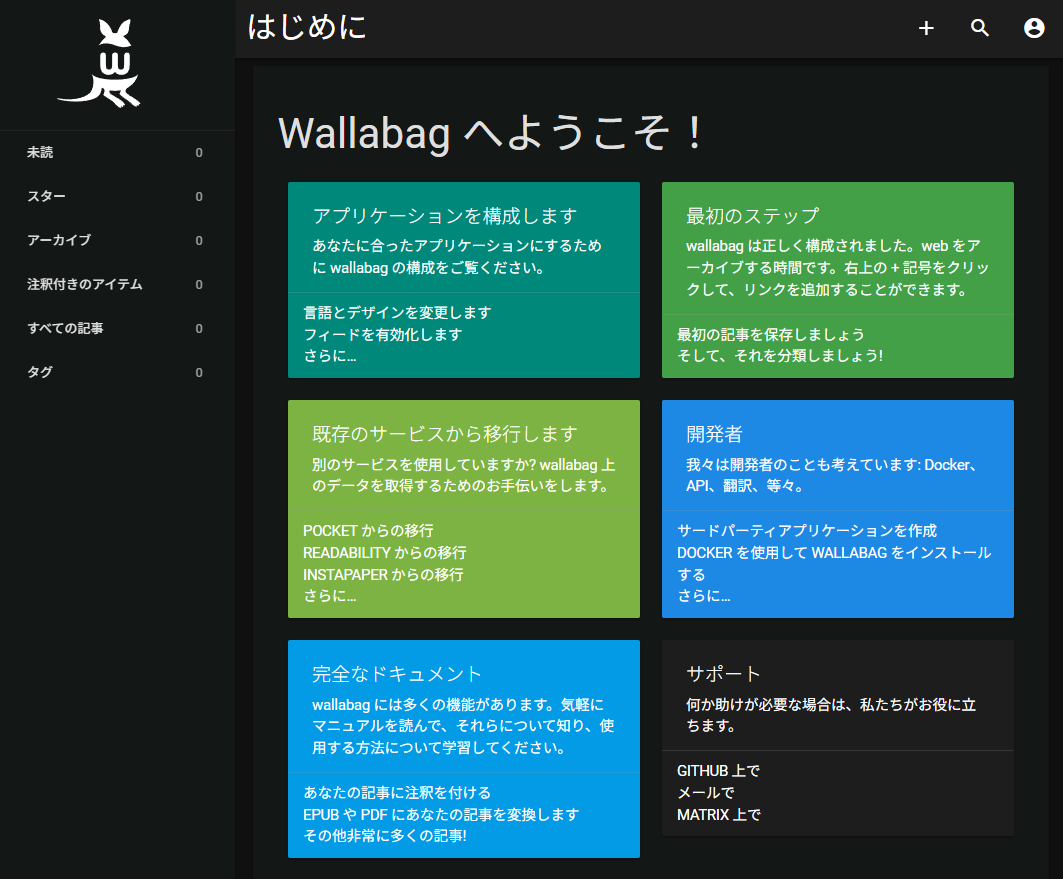Open the GITHUB 上で support link
This screenshot has width=1063, height=879.
click(719, 771)
